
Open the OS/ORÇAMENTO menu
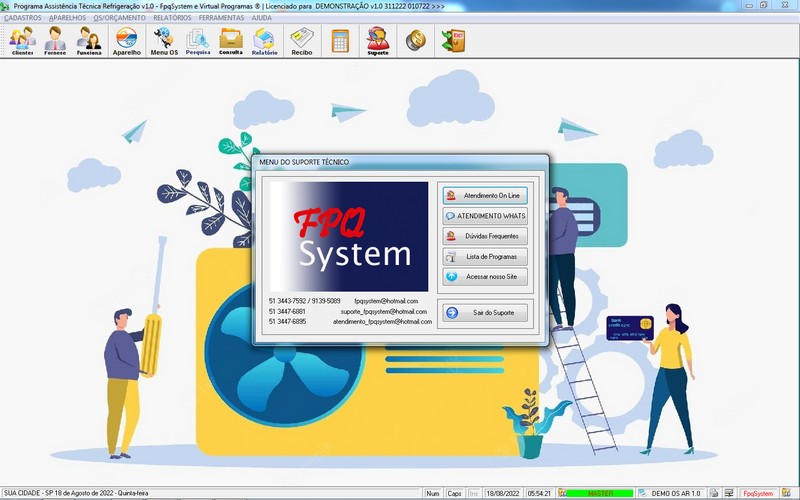[x=119, y=18]
